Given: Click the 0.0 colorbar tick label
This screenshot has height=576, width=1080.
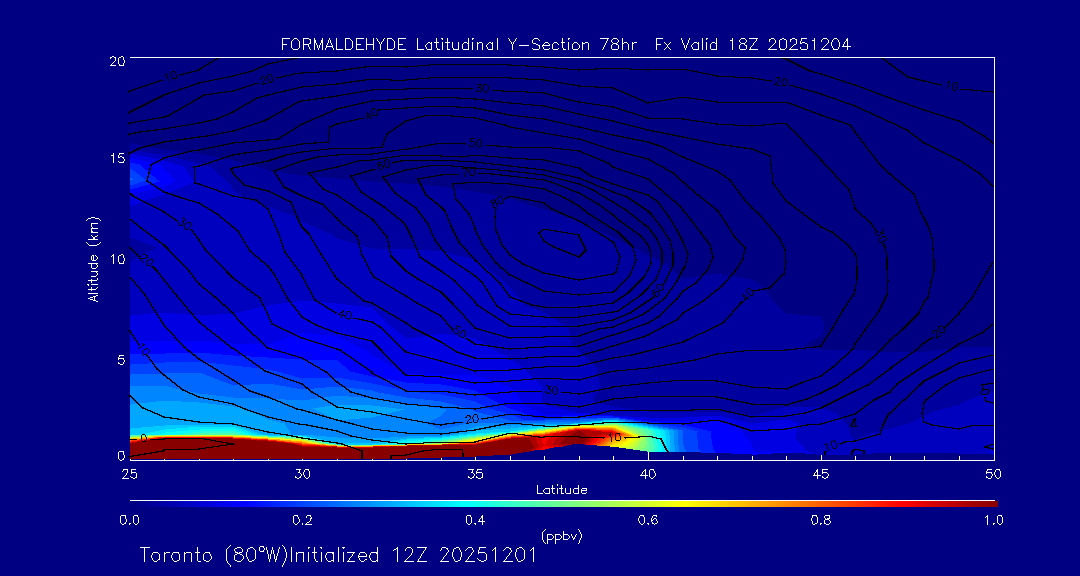Looking at the screenshot, I should [129, 520].
